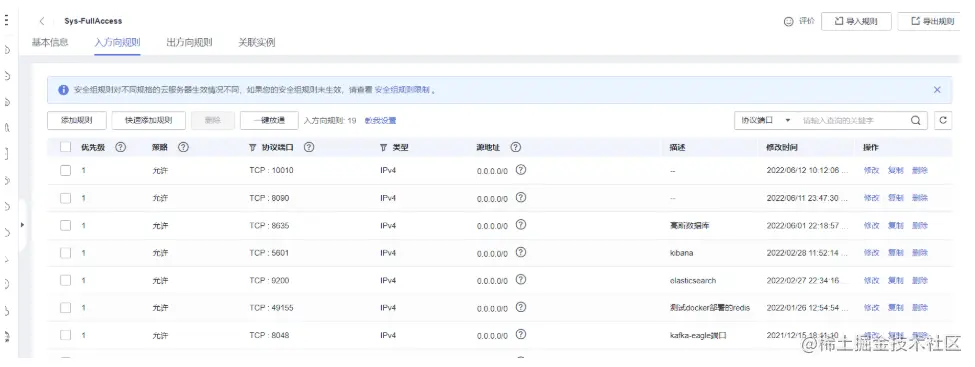Image resolution: width=975 pixels, height=367 pixels.
Task: Go back using arrow beside Sys-FullAccess
Action: pyautogui.click(x=42, y=21)
